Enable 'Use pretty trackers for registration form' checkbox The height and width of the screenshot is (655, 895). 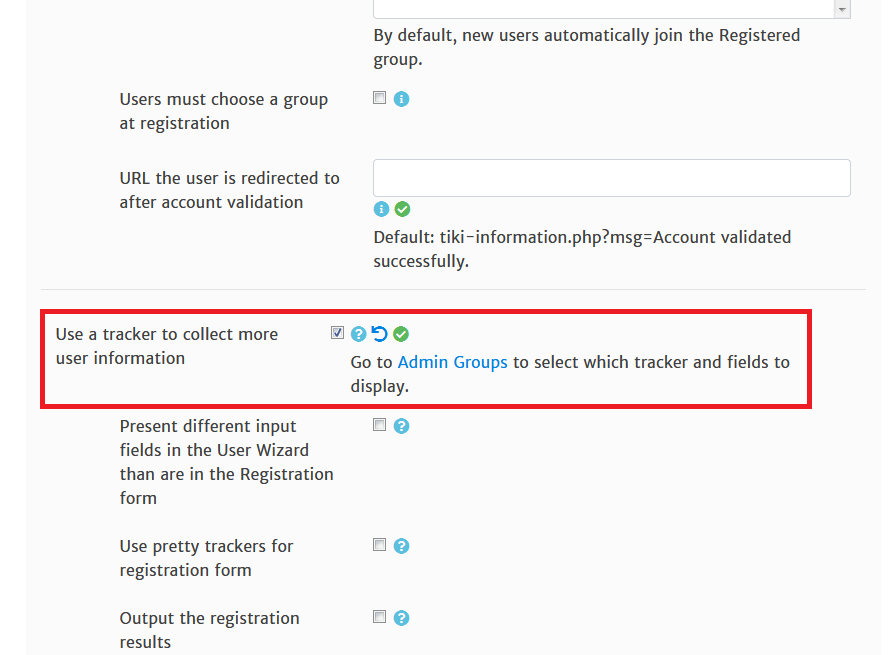pos(379,545)
